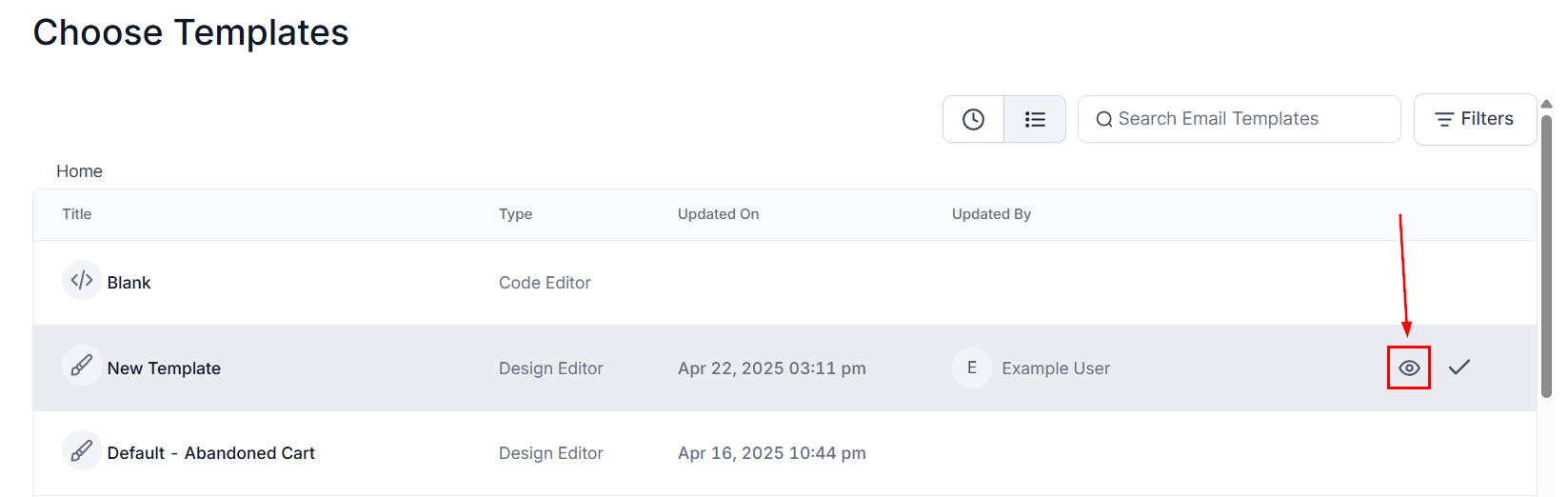Viewport: 1568px width, 497px height.
Task: Sort by Updated By column header
Action: 991,214
